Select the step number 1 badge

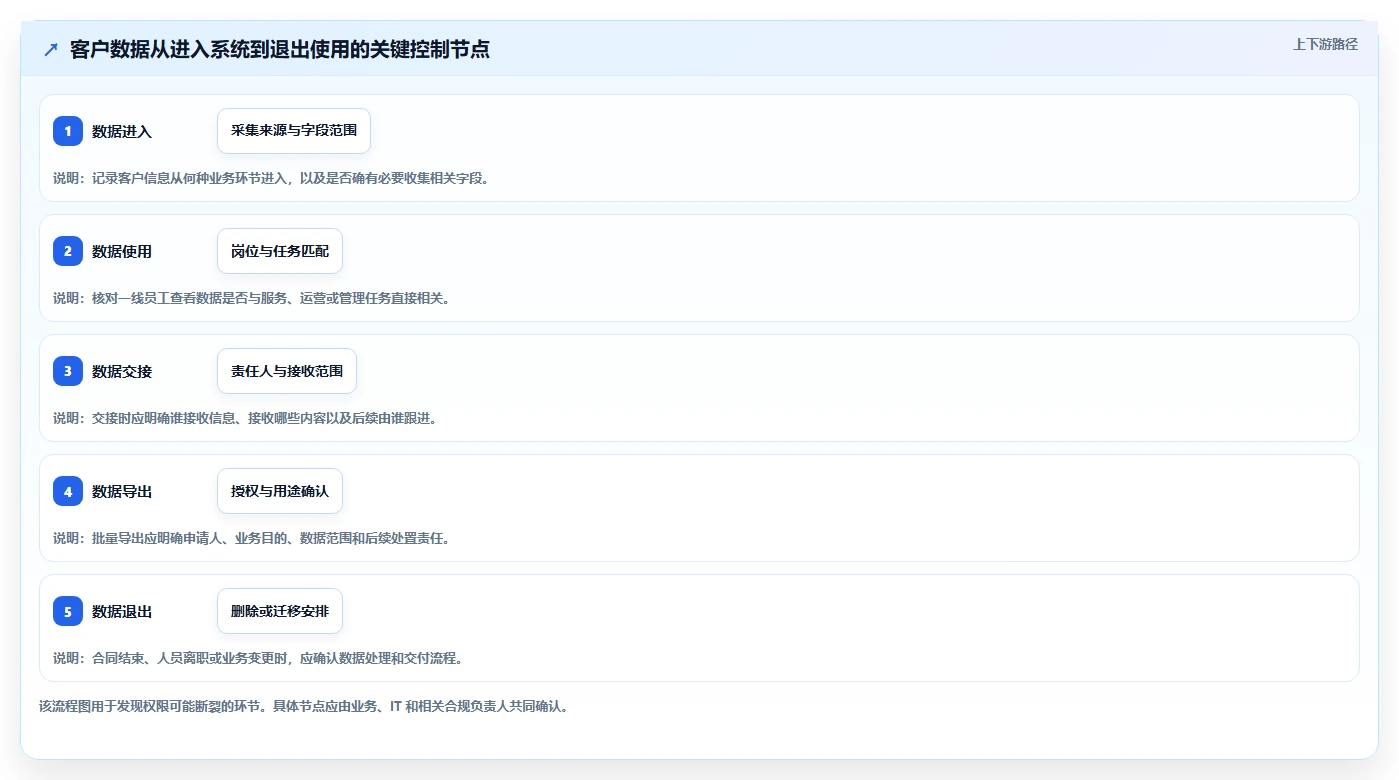point(68,131)
